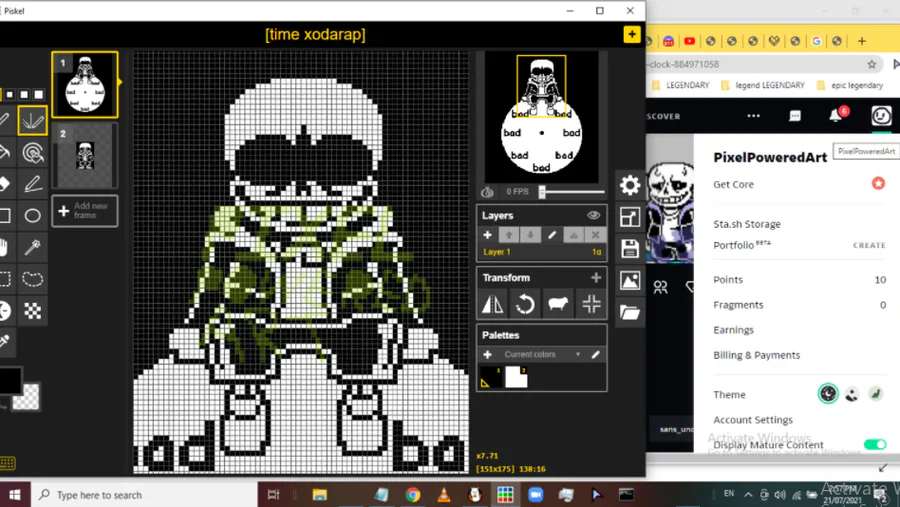Switch to the YouTube browser tab
The width and height of the screenshot is (900, 507).
click(x=689, y=41)
